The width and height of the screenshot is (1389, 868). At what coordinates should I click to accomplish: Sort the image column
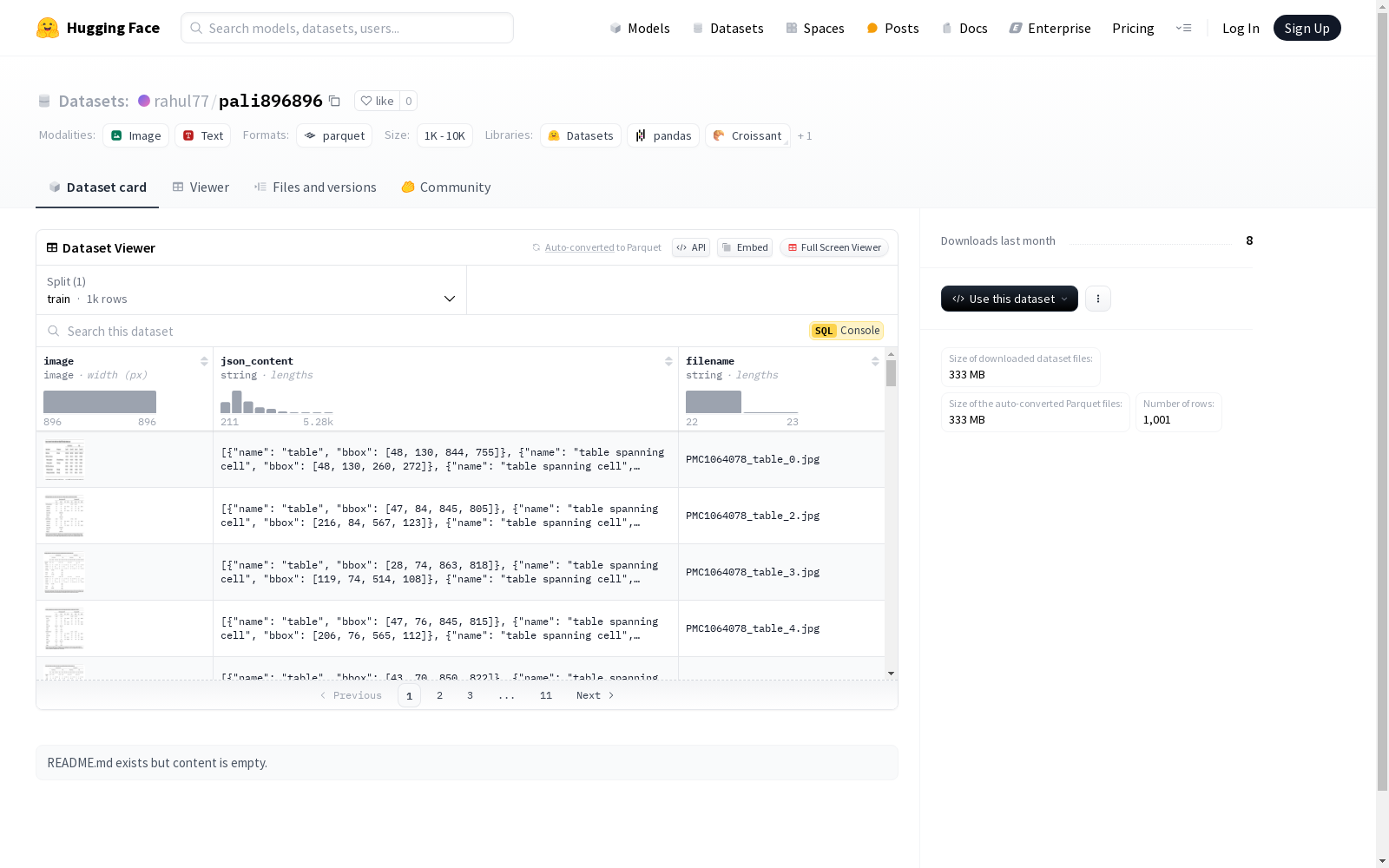point(204,361)
